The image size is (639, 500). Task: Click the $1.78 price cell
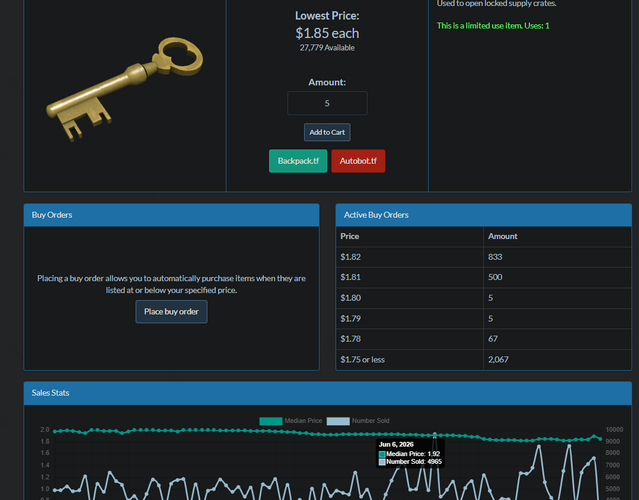tap(410, 339)
